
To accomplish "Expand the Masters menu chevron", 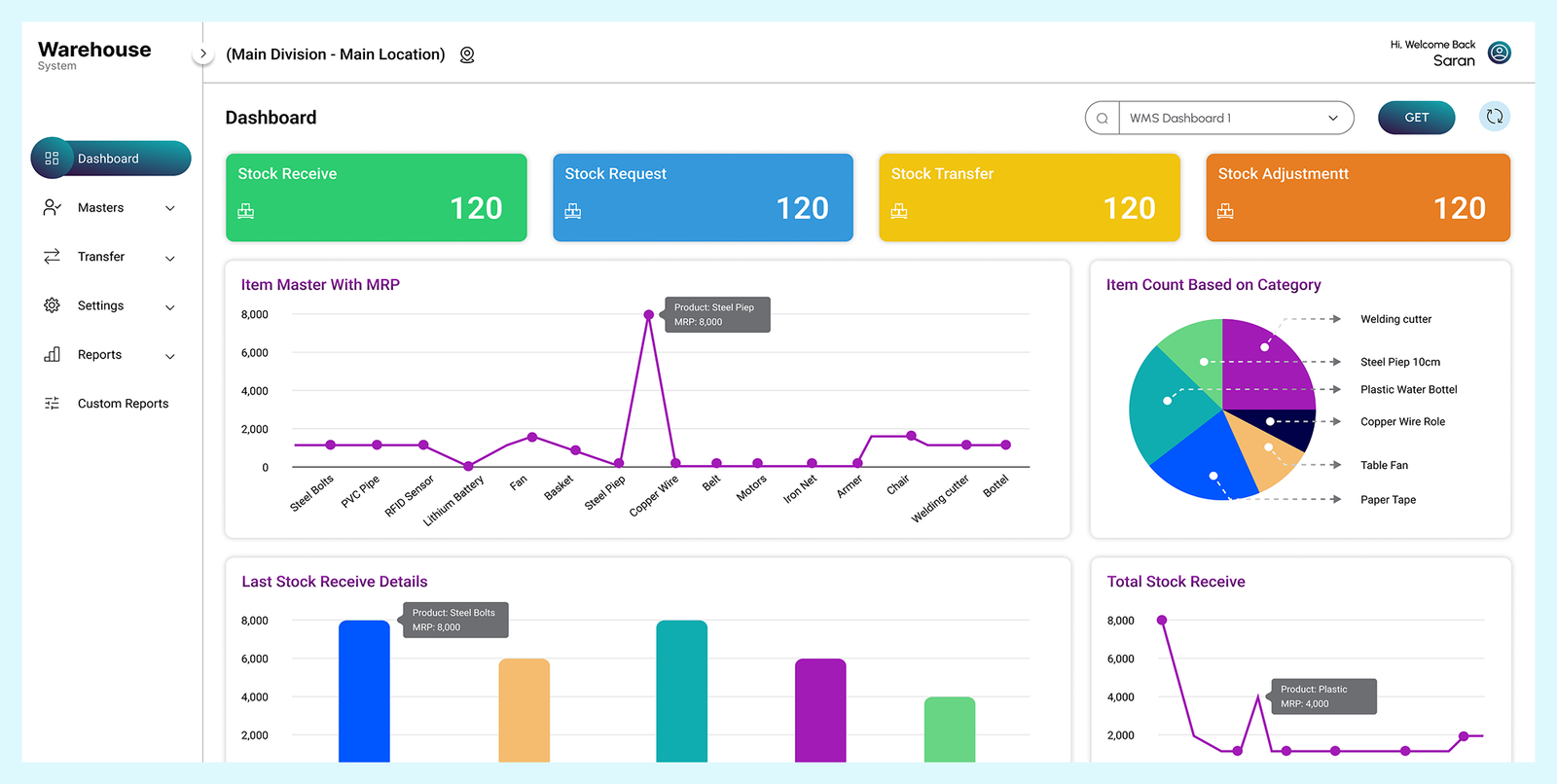I will 170,208.
